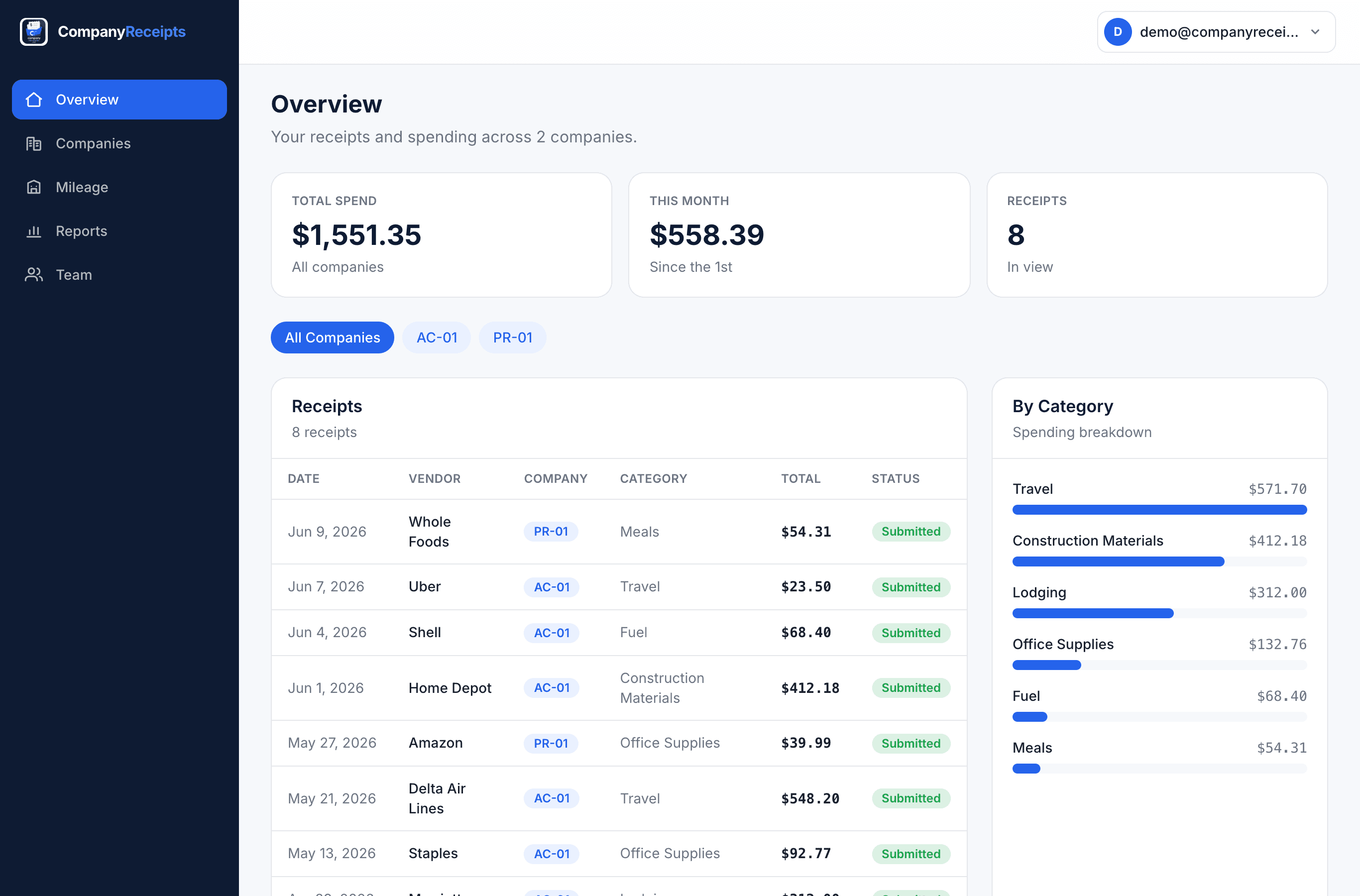Expand the account menu chevron

1315,32
